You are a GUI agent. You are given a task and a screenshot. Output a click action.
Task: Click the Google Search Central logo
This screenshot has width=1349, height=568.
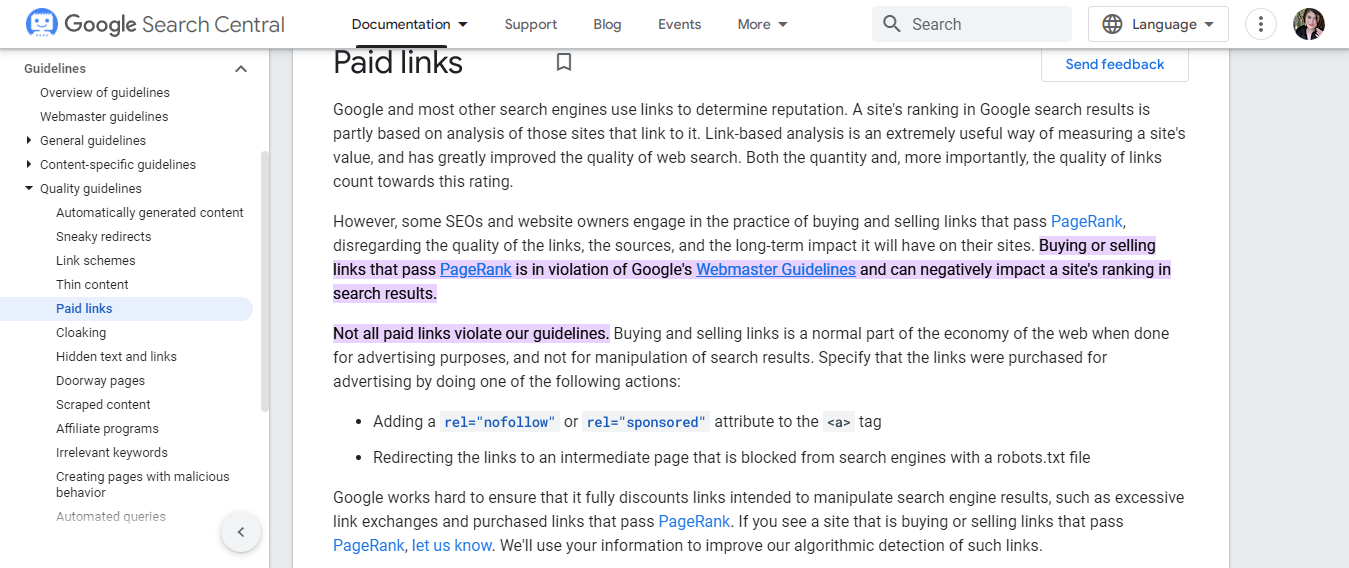pos(155,24)
